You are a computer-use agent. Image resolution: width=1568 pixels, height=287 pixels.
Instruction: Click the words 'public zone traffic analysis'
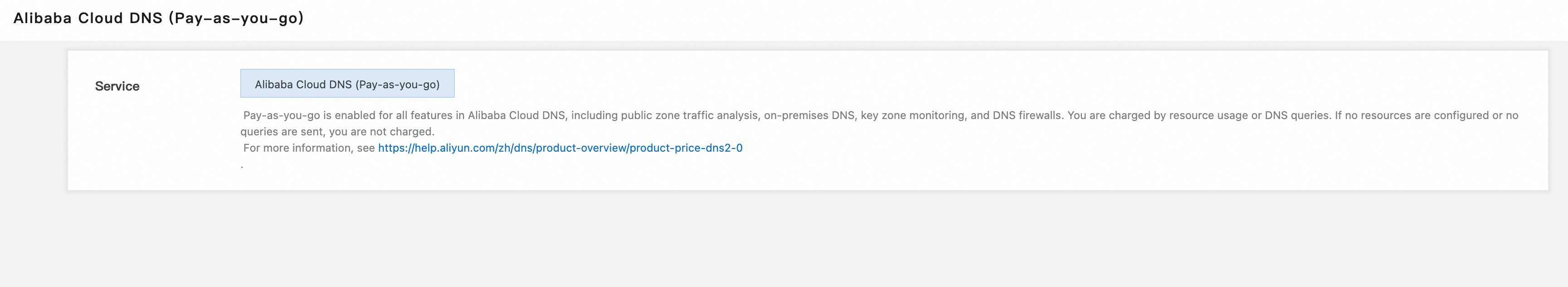click(x=689, y=115)
